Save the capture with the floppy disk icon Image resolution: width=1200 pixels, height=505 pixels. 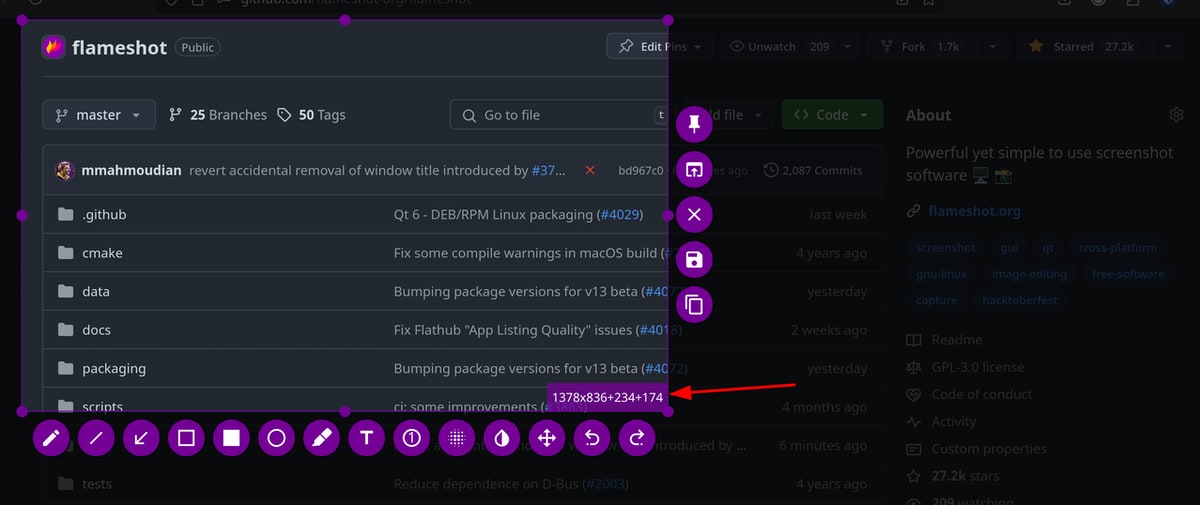(694, 260)
